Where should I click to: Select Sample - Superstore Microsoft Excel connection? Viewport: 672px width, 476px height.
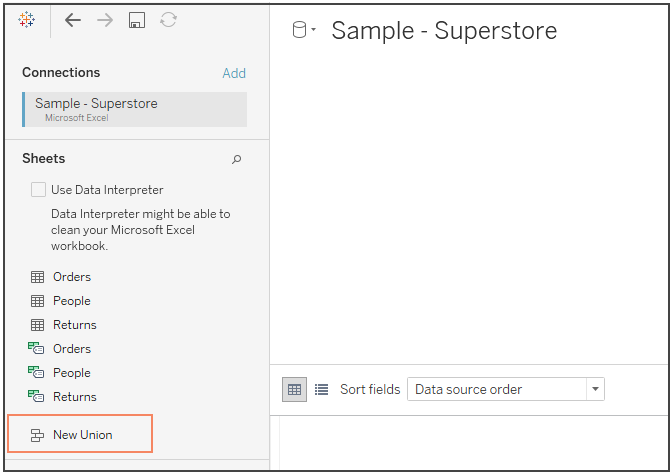[x=135, y=109]
